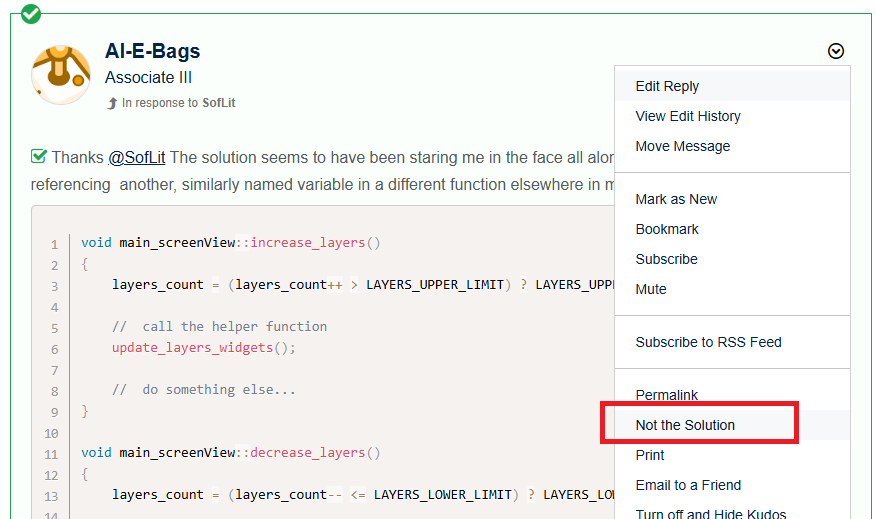The image size is (876, 519).
Task: Click the in-response-to arrow icon
Action: pos(112,103)
